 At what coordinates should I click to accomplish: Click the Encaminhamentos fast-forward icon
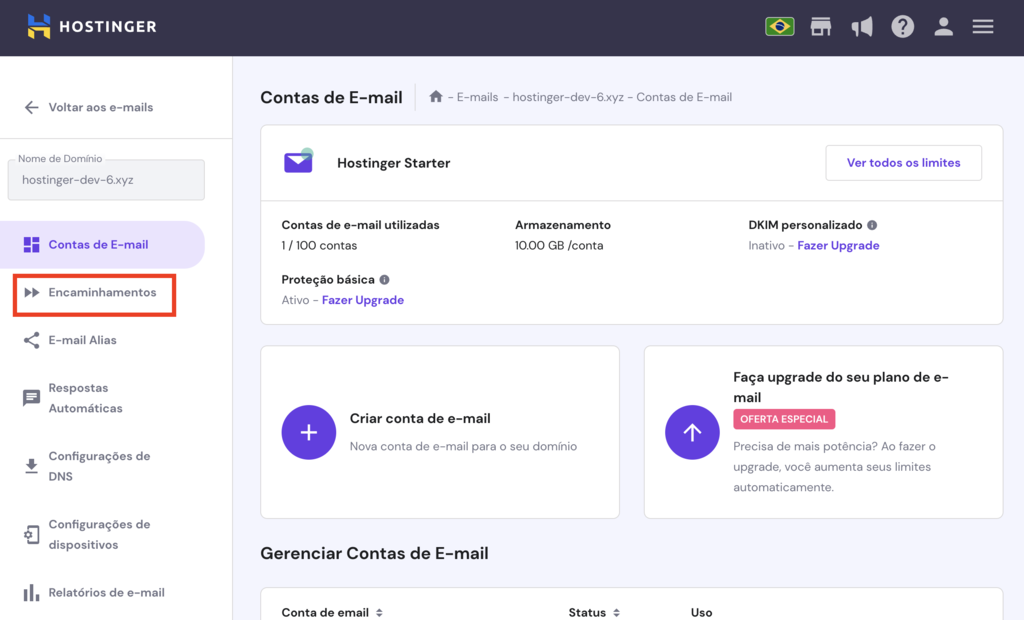click(x=31, y=292)
